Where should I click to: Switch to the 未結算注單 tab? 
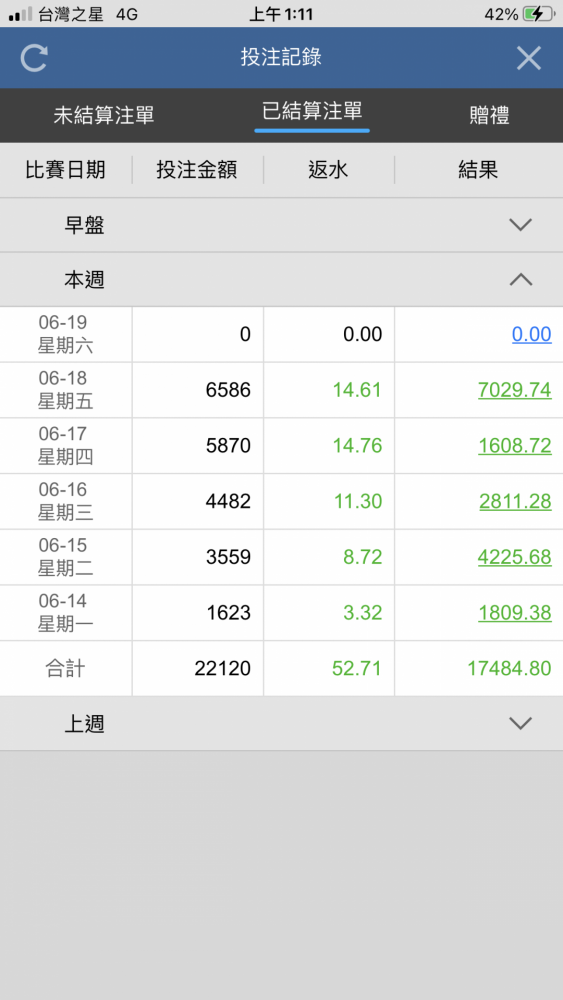[x=104, y=116]
